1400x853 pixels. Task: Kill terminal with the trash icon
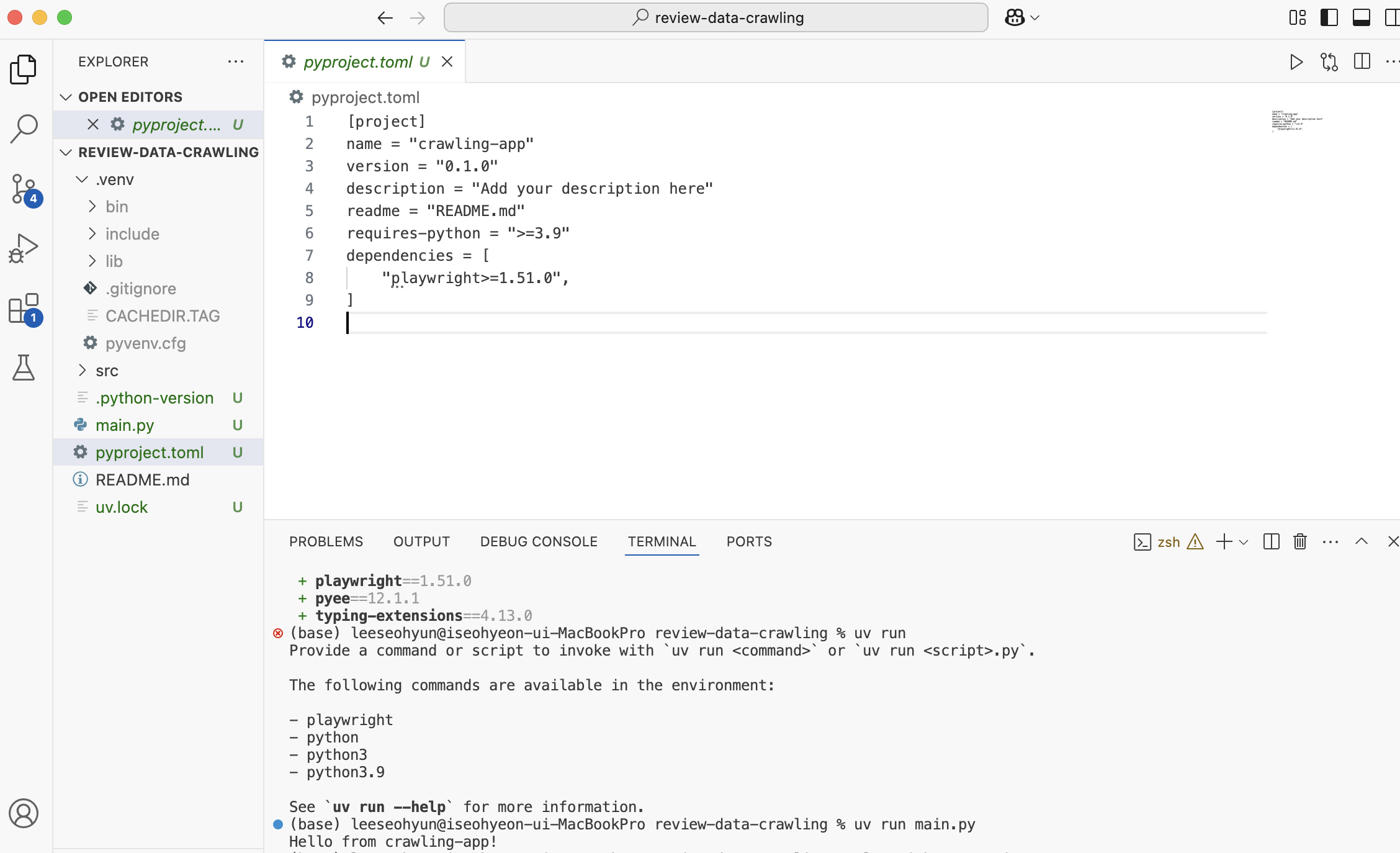click(x=1299, y=542)
